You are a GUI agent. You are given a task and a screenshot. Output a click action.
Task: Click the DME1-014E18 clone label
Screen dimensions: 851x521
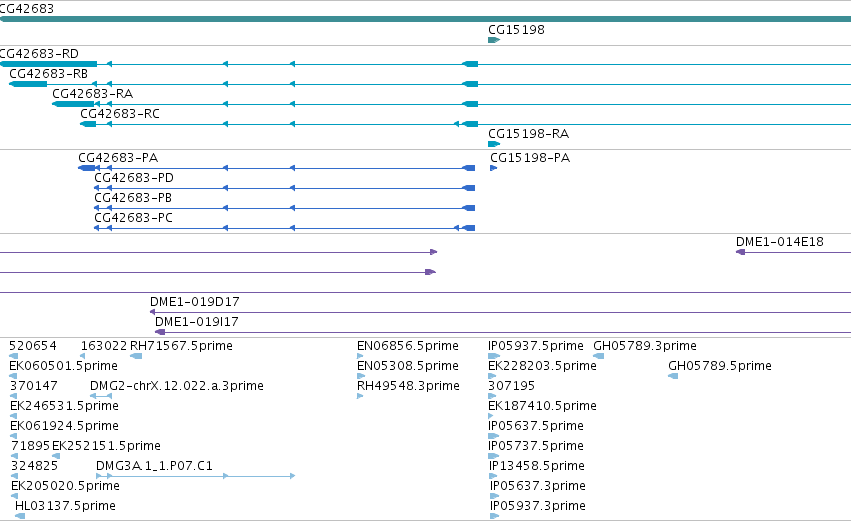[x=780, y=242]
